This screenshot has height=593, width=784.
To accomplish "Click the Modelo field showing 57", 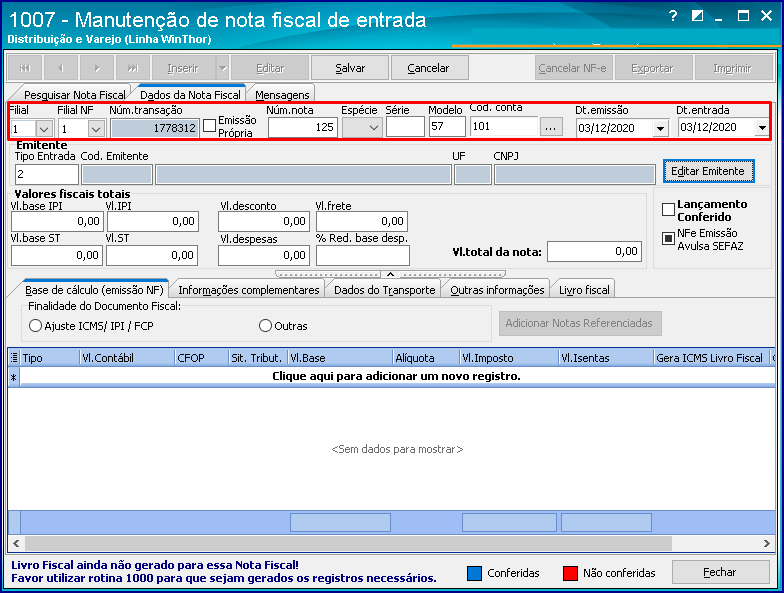I will [447, 126].
